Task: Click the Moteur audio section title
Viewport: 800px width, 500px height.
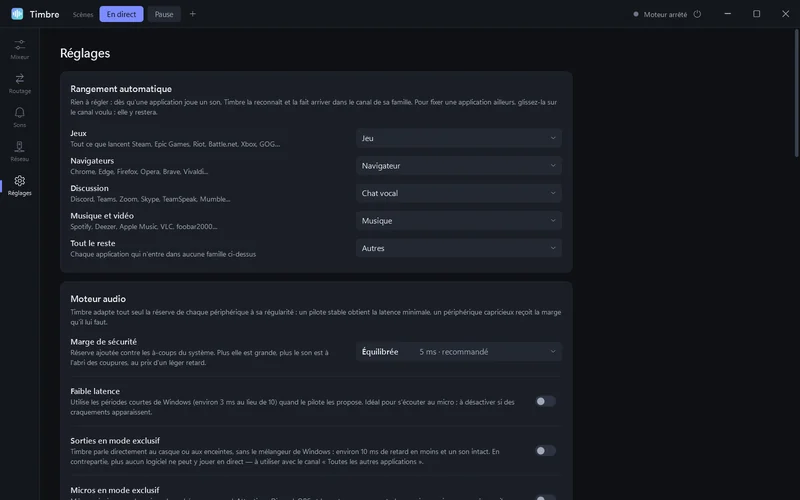Action: [98, 299]
